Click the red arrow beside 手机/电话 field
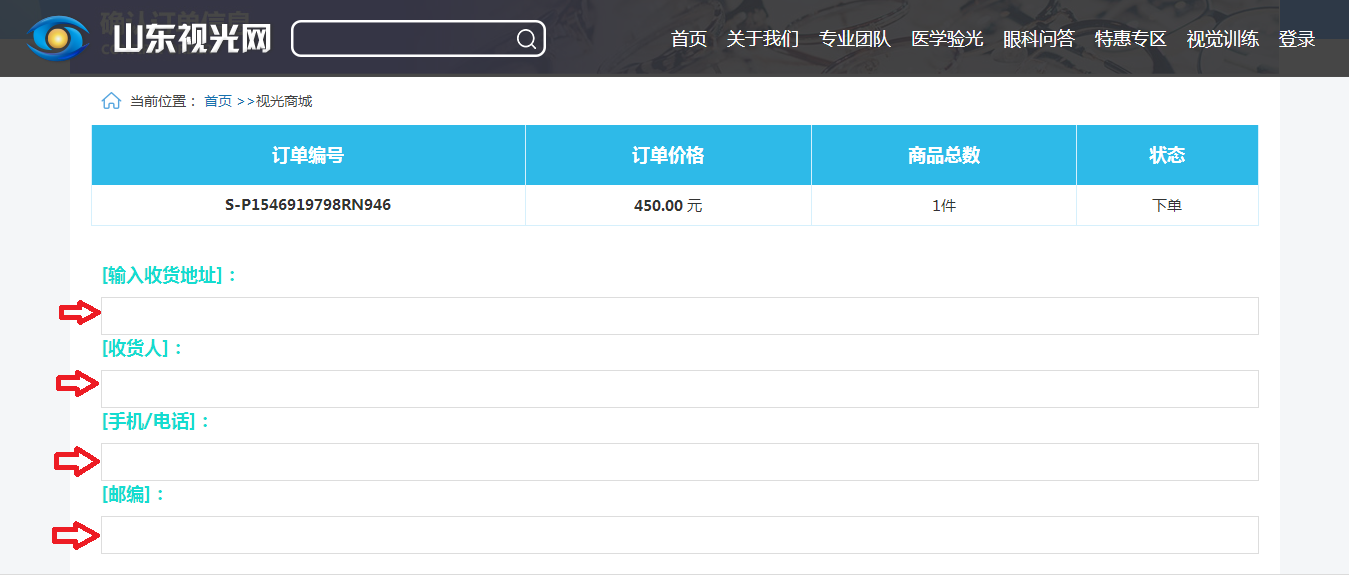 [x=76, y=461]
